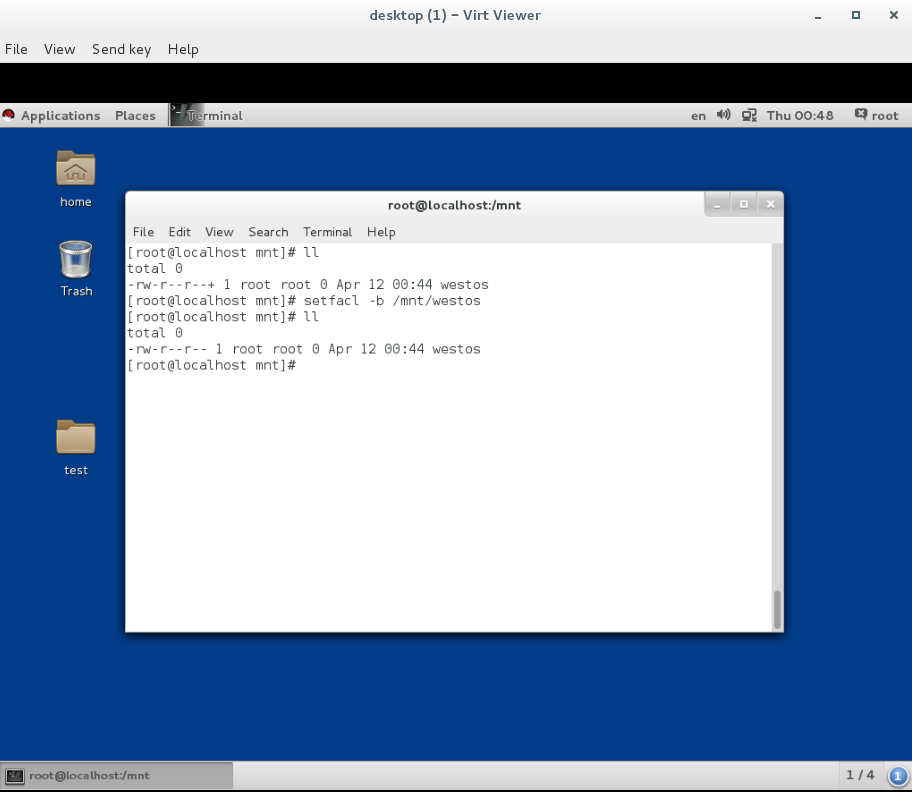This screenshot has height=792, width=912.
Task: Open the Virt Viewer File menu
Action: [16, 49]
